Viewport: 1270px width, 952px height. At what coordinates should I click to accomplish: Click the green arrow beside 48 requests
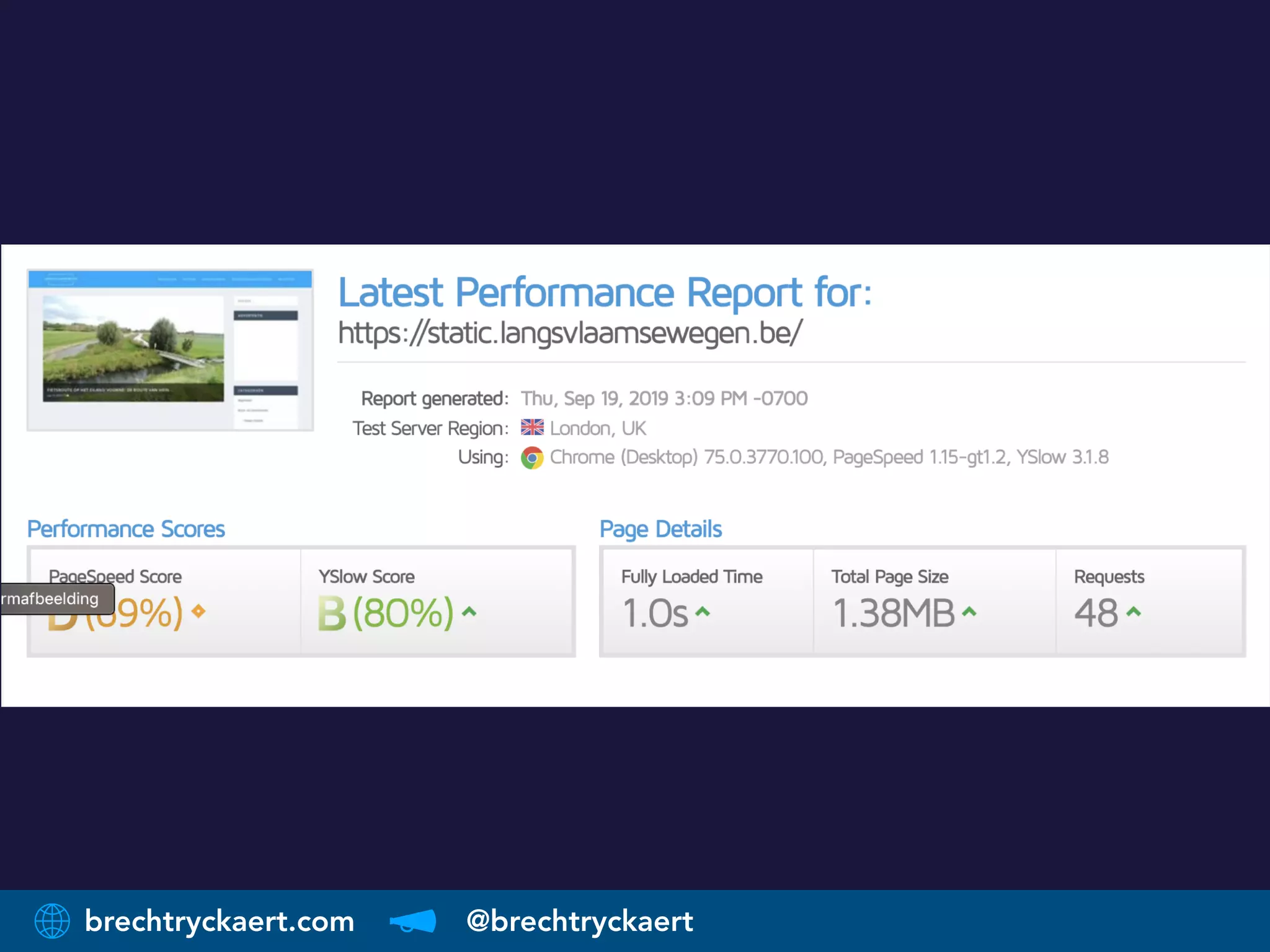tap(1134, 612)
